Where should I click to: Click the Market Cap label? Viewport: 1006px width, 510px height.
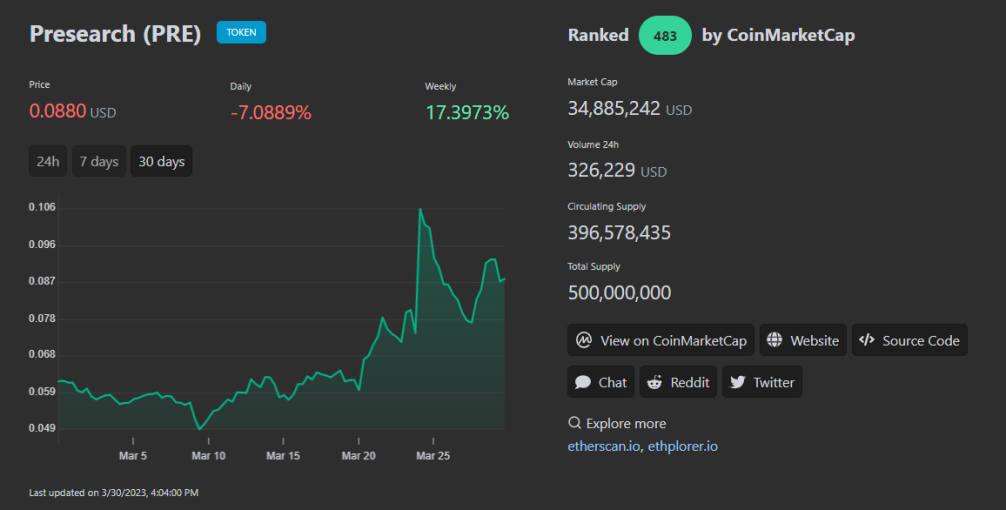592,81
